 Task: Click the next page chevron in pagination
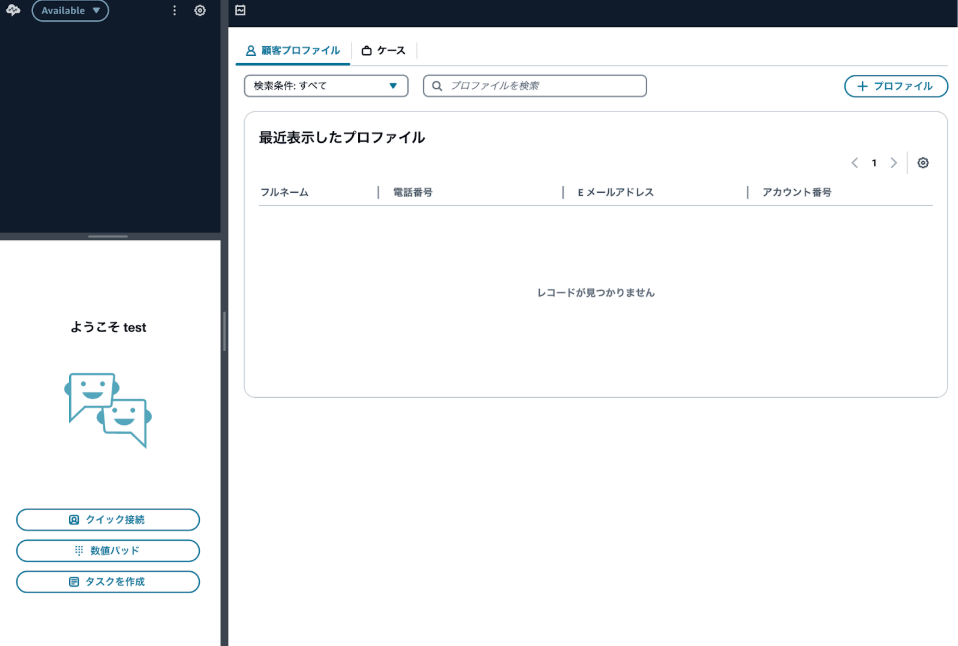click(894, 162)
